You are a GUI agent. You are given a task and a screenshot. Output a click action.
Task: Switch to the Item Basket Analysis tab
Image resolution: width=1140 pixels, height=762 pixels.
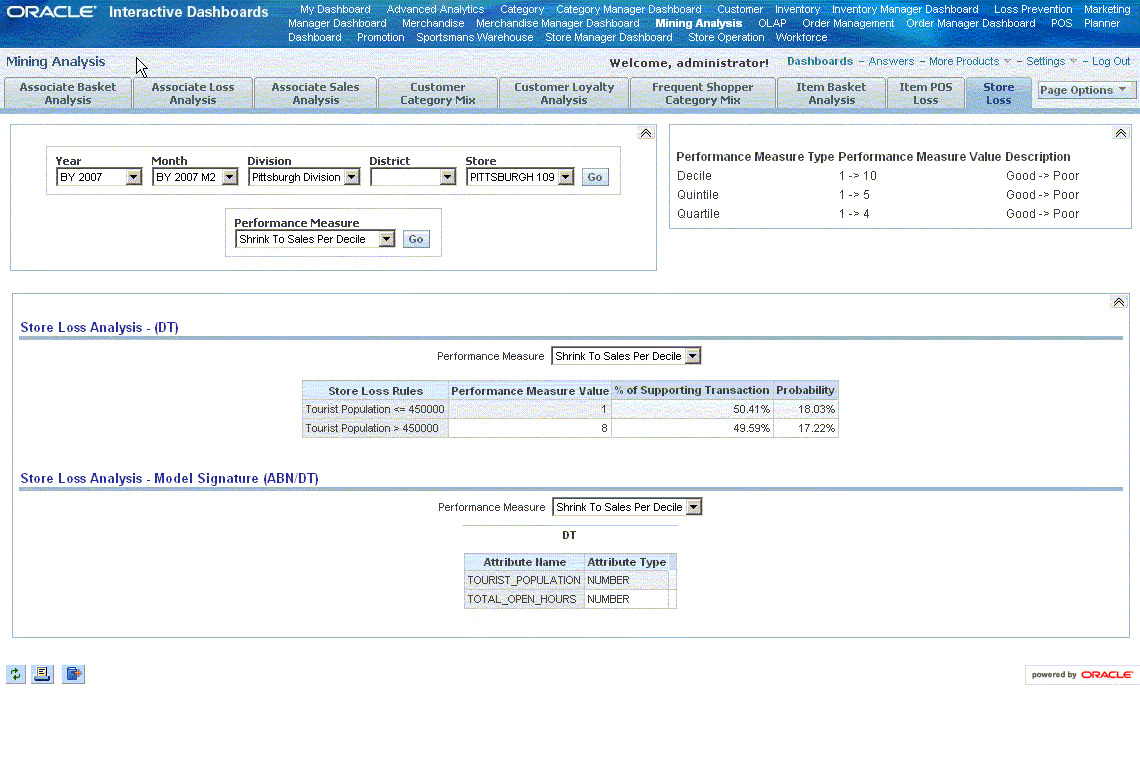[831, 93]
